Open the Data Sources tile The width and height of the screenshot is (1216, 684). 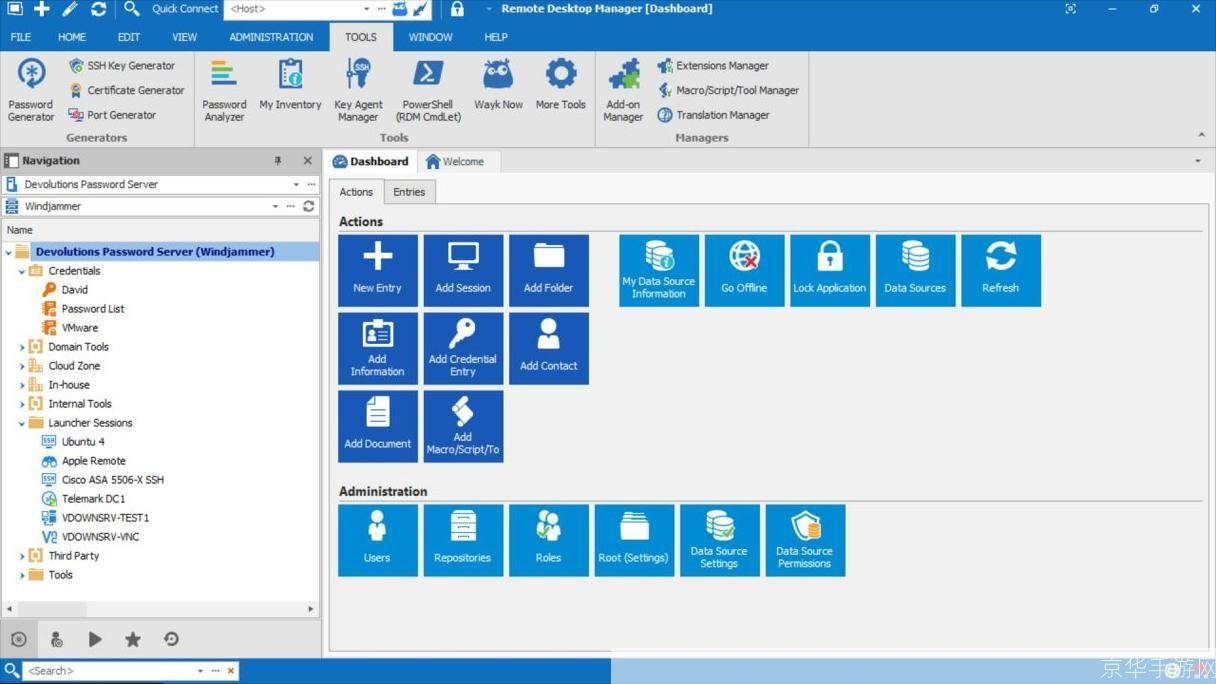[x=915, y=270]
